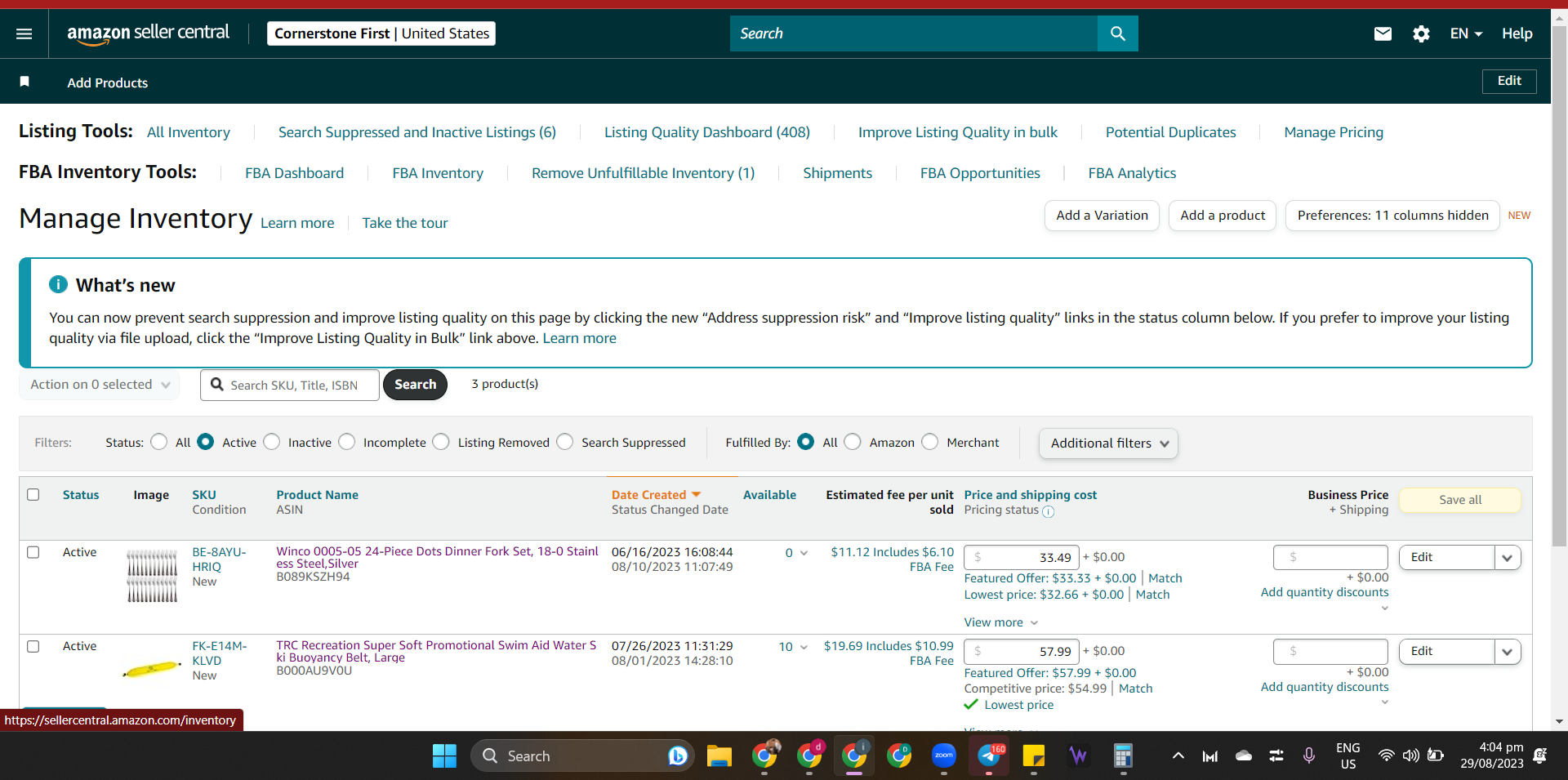
Task: Expand View more in Winco price cell
Action: [1001, 622]
